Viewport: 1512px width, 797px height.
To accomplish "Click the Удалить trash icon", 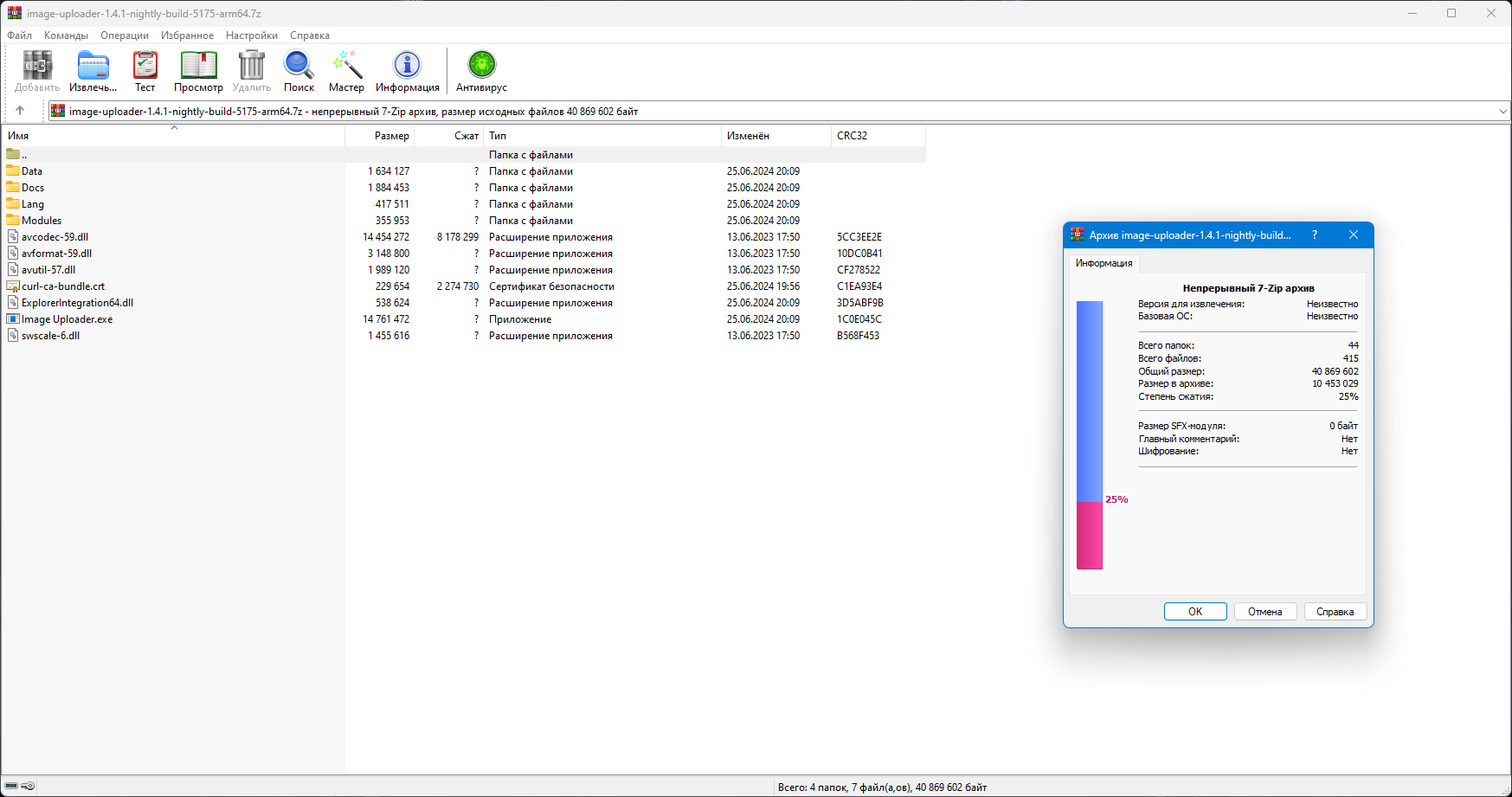I will (x=251, y=66).
